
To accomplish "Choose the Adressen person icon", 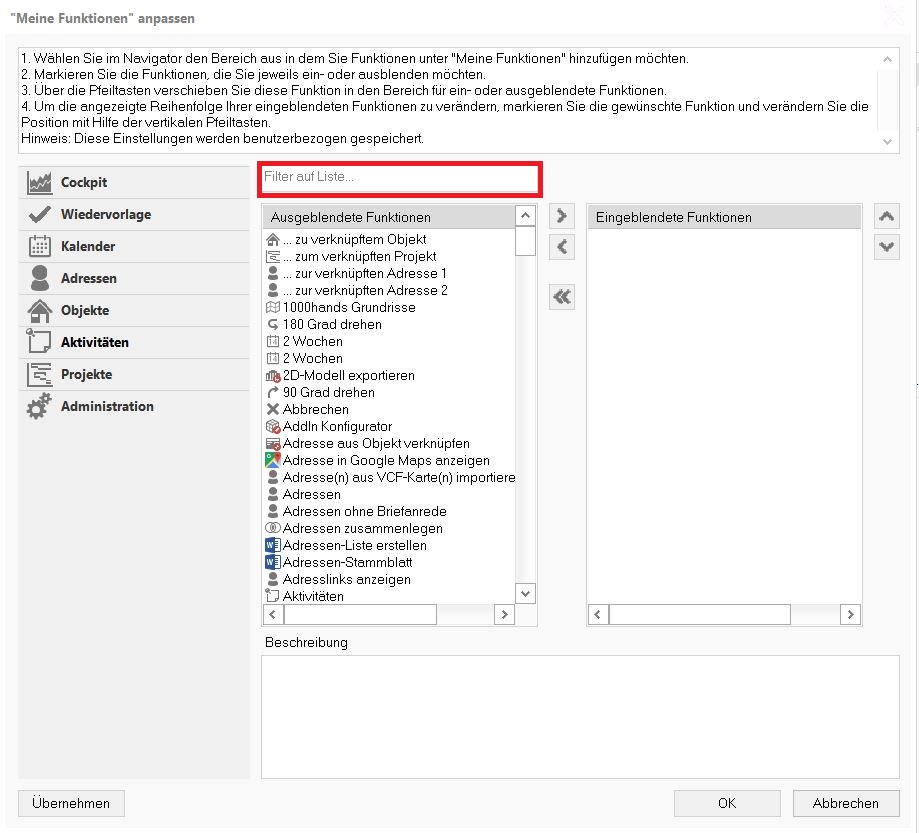I will pyautogui.click(x=40, y=279).
